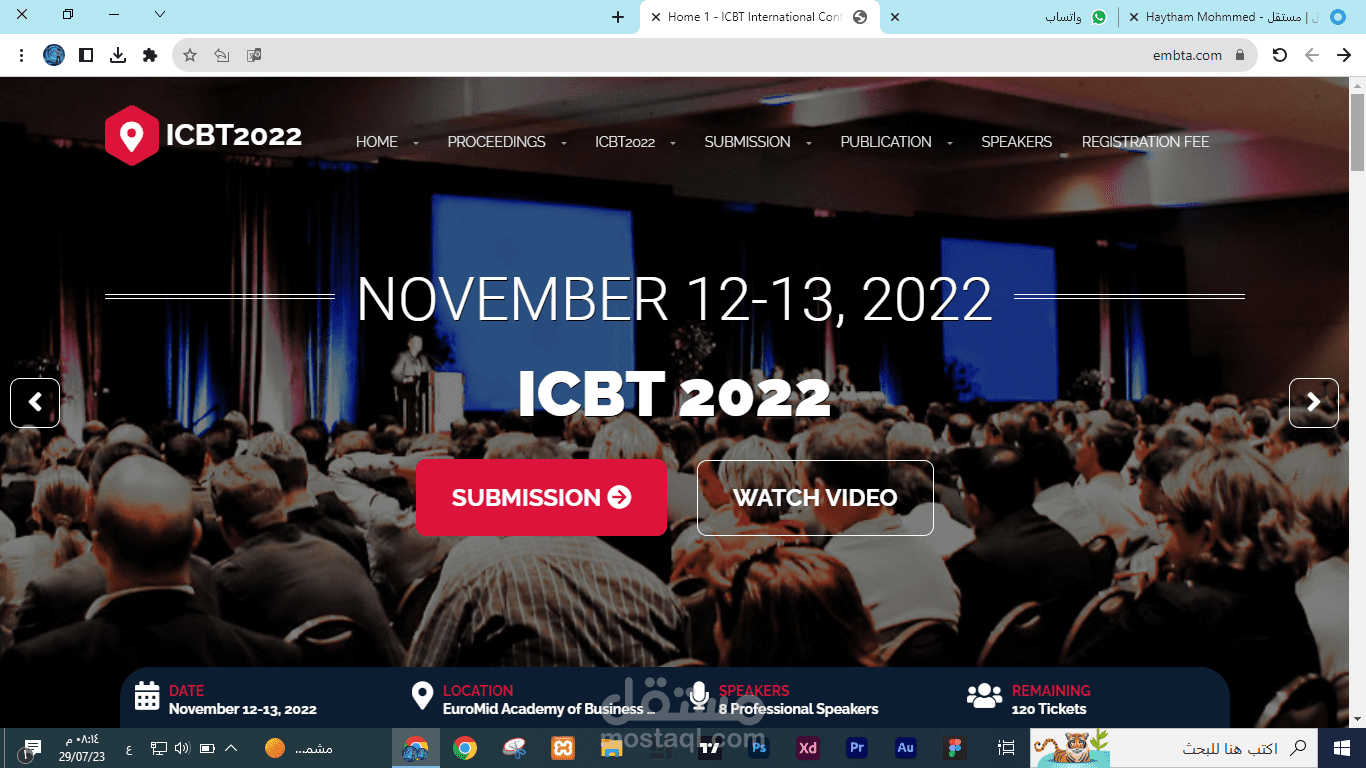Close the واتساب tab

point(894,17)
